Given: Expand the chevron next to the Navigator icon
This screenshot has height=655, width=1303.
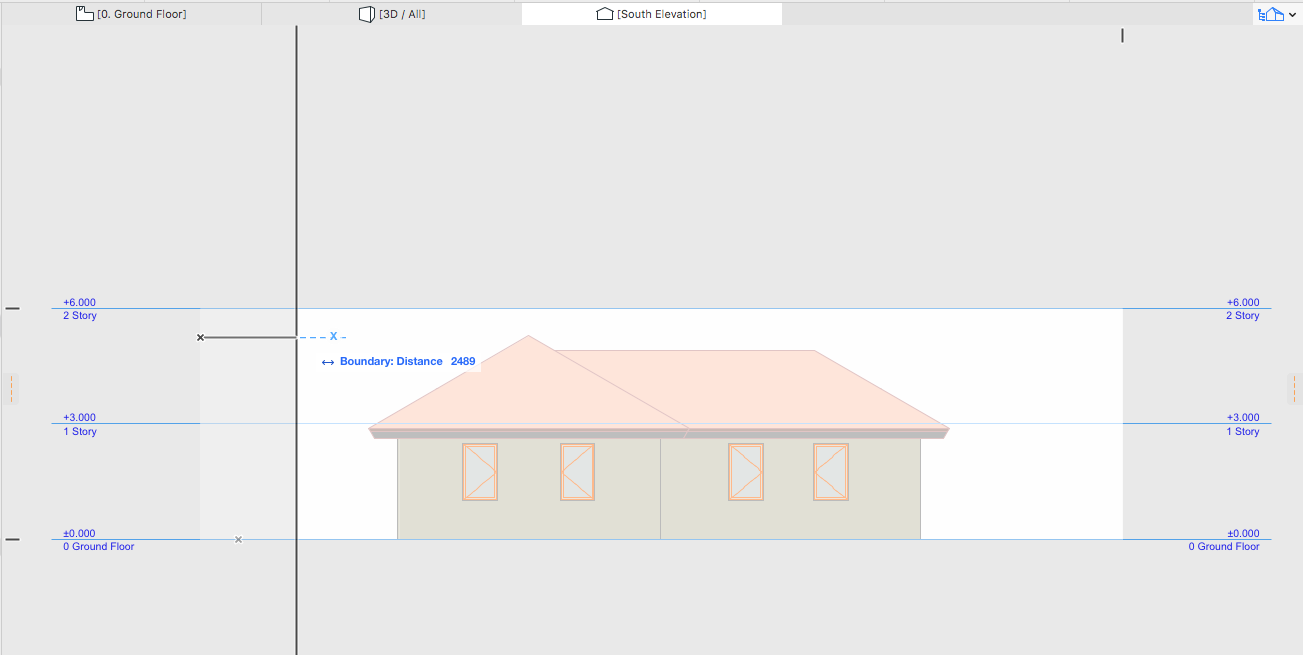Looking at the screenshot, I should coord(1293,14).
